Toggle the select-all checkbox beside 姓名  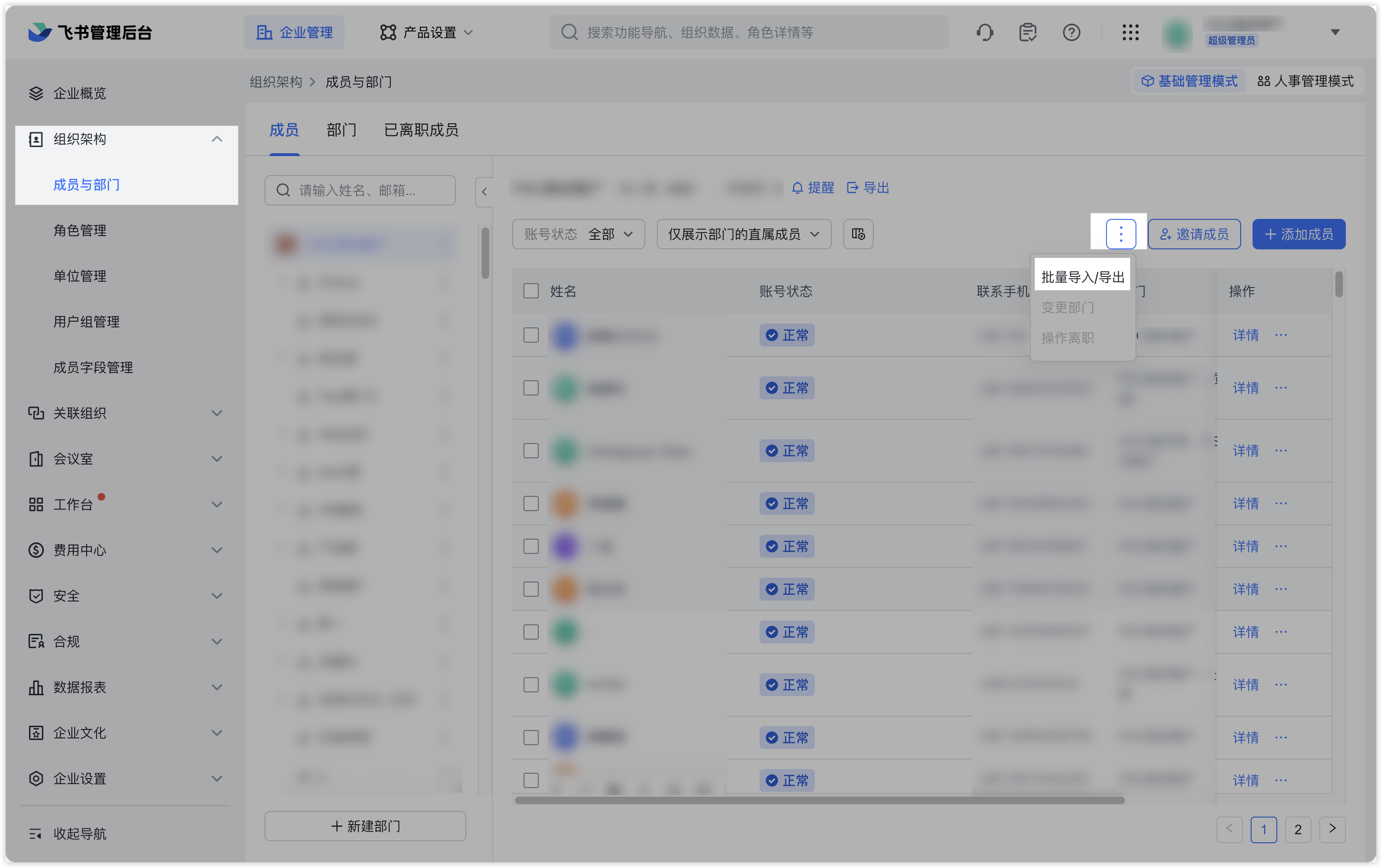coord(531,291)
